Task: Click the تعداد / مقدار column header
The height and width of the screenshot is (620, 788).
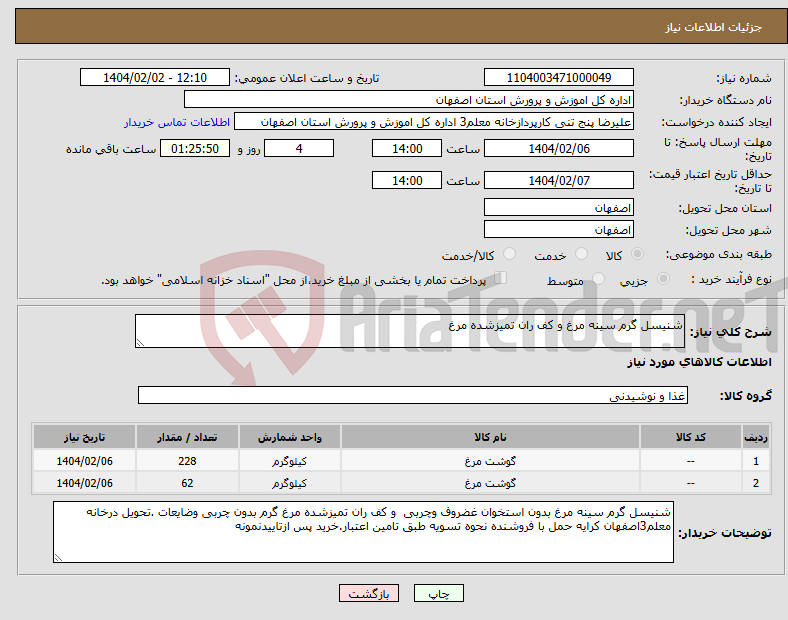Action: click(x=187, y=437)
